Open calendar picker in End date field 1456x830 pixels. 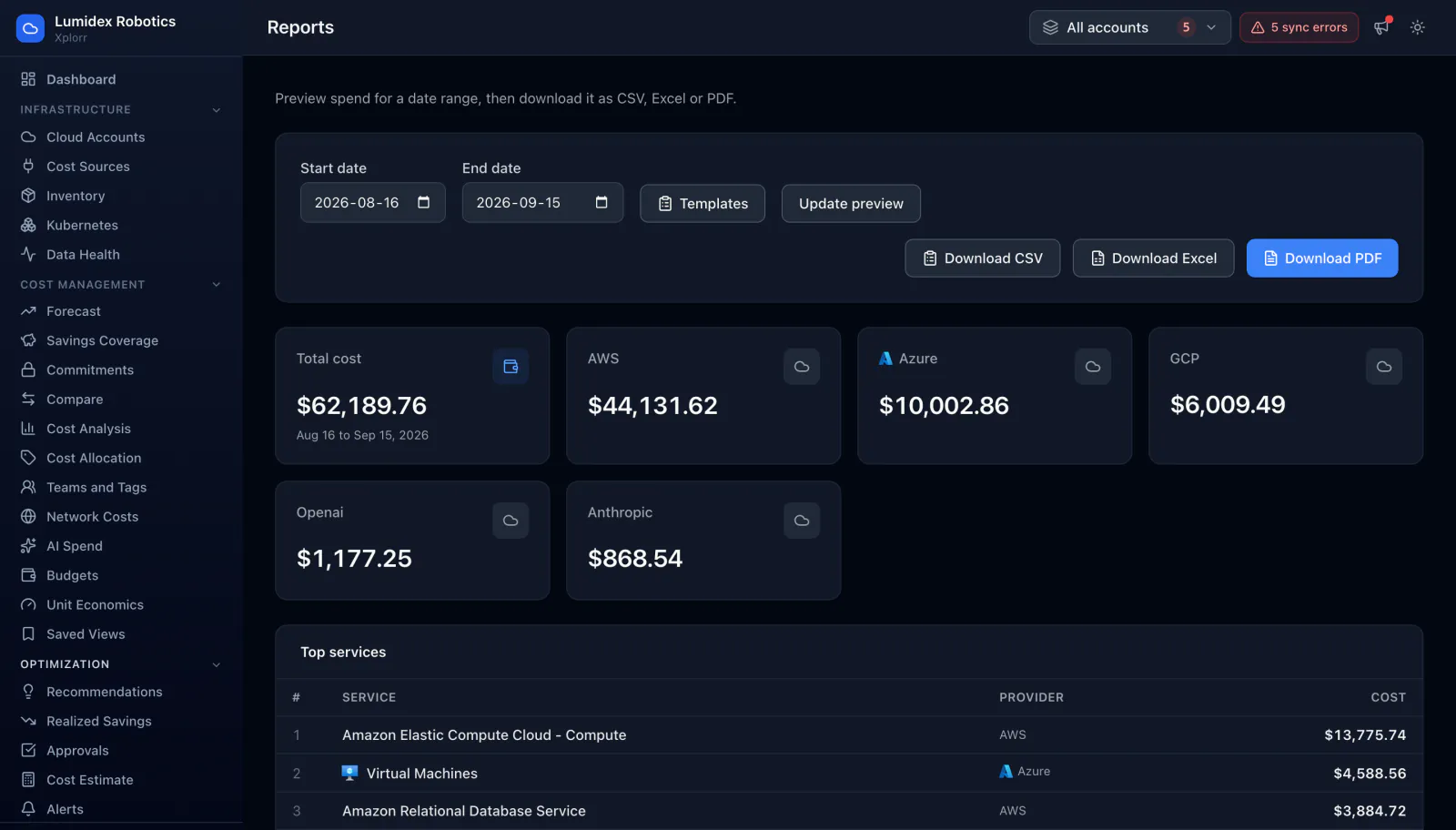click(602, 202)
